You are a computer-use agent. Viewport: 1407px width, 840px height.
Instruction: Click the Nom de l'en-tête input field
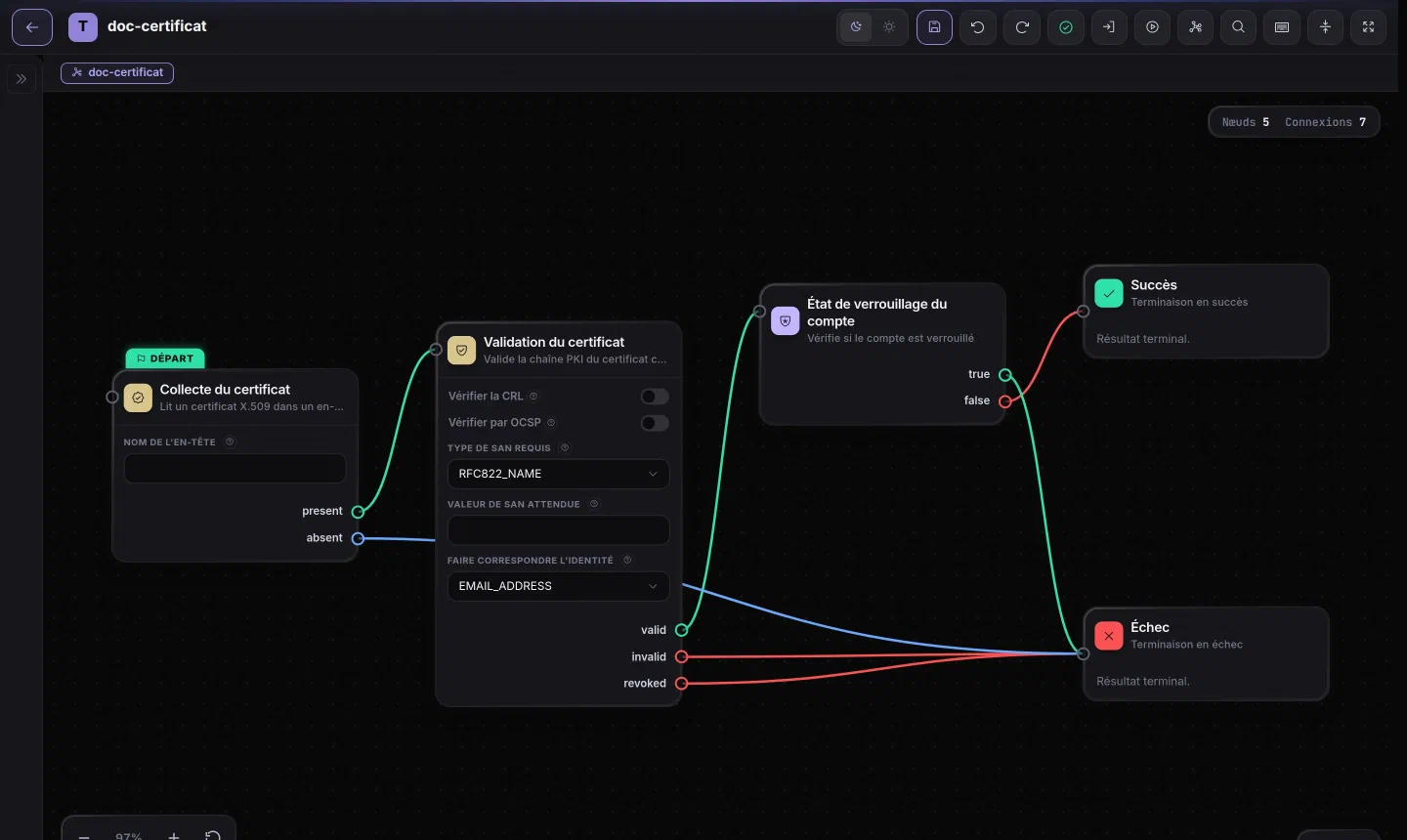click(x=234, y=468)
